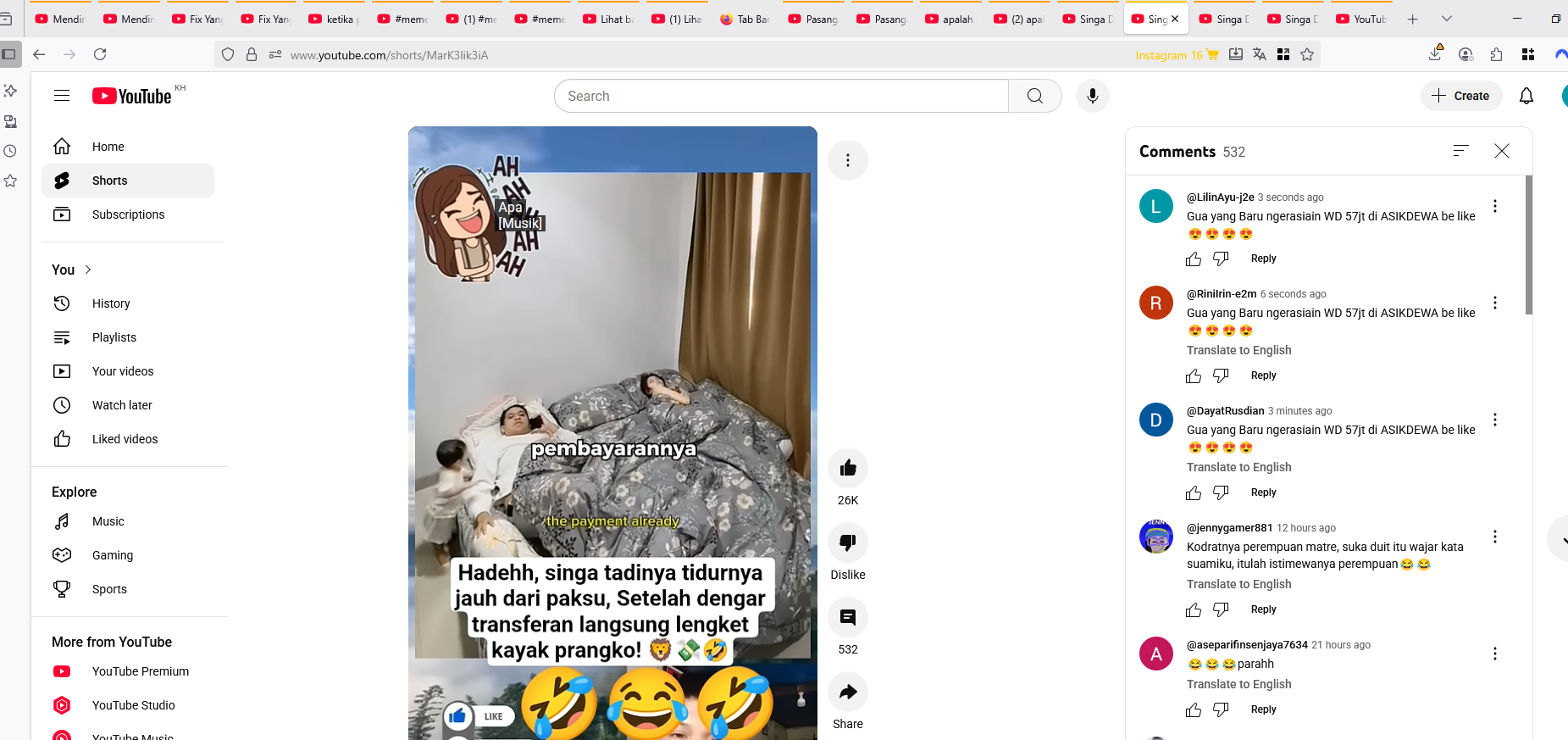Switch to the 'apalah' browser tab
Image resolution: width=1568 pixels, height=740 pixels.
pyautogui.click(x=950, y=19)
